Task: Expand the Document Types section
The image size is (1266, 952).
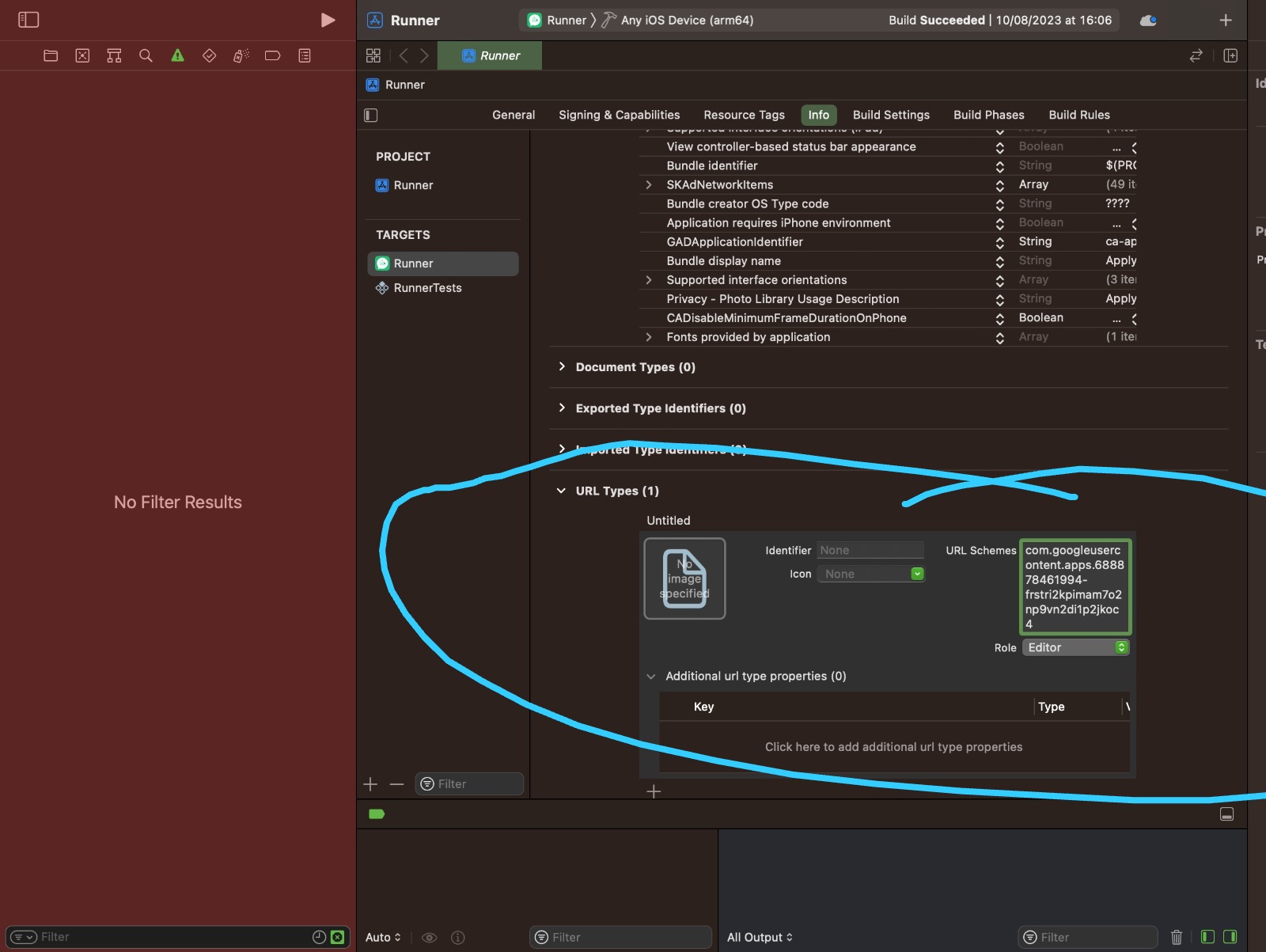Action: [x=561, y=366]
